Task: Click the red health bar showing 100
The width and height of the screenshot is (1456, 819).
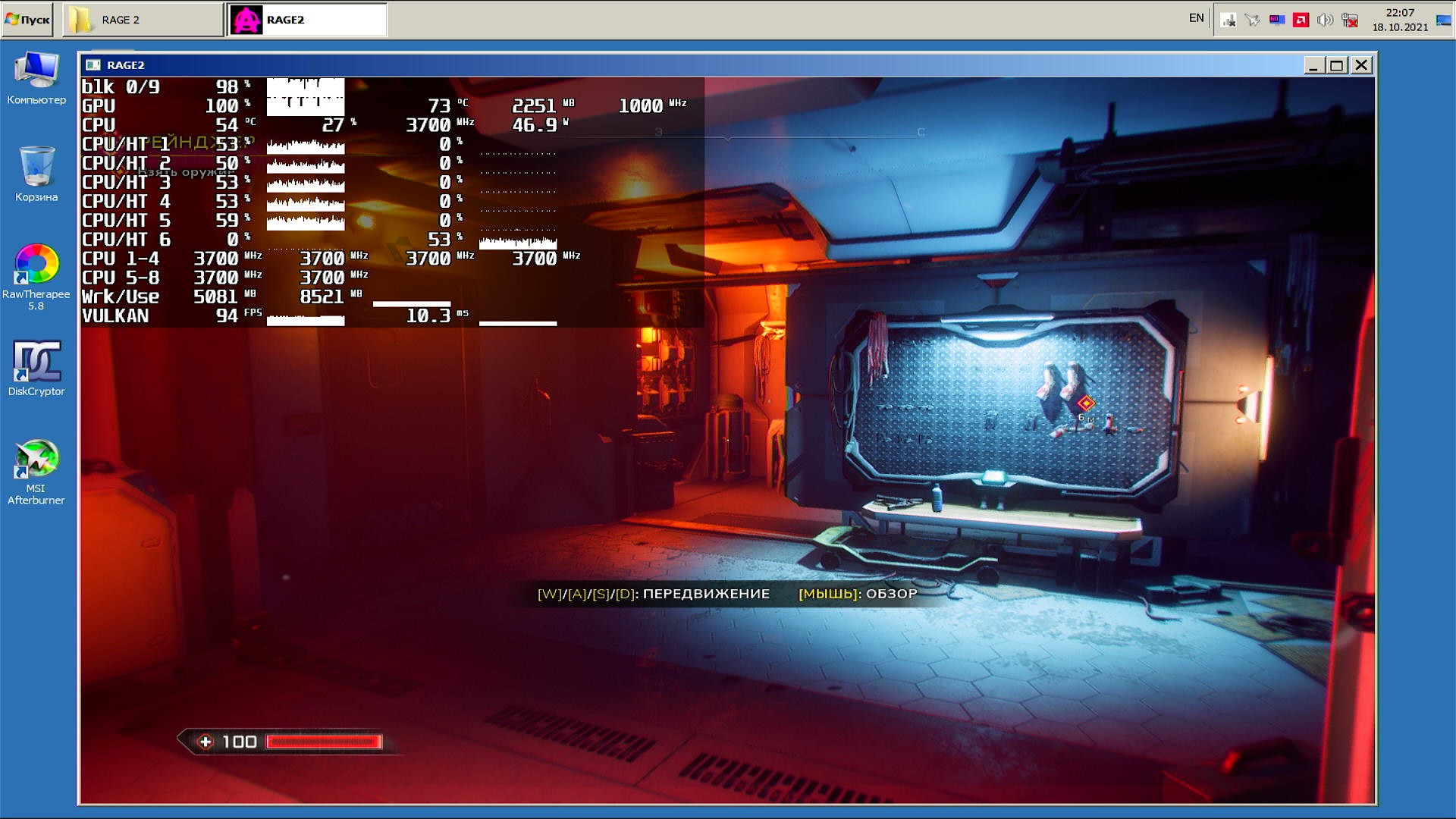Action: [324, 742]
